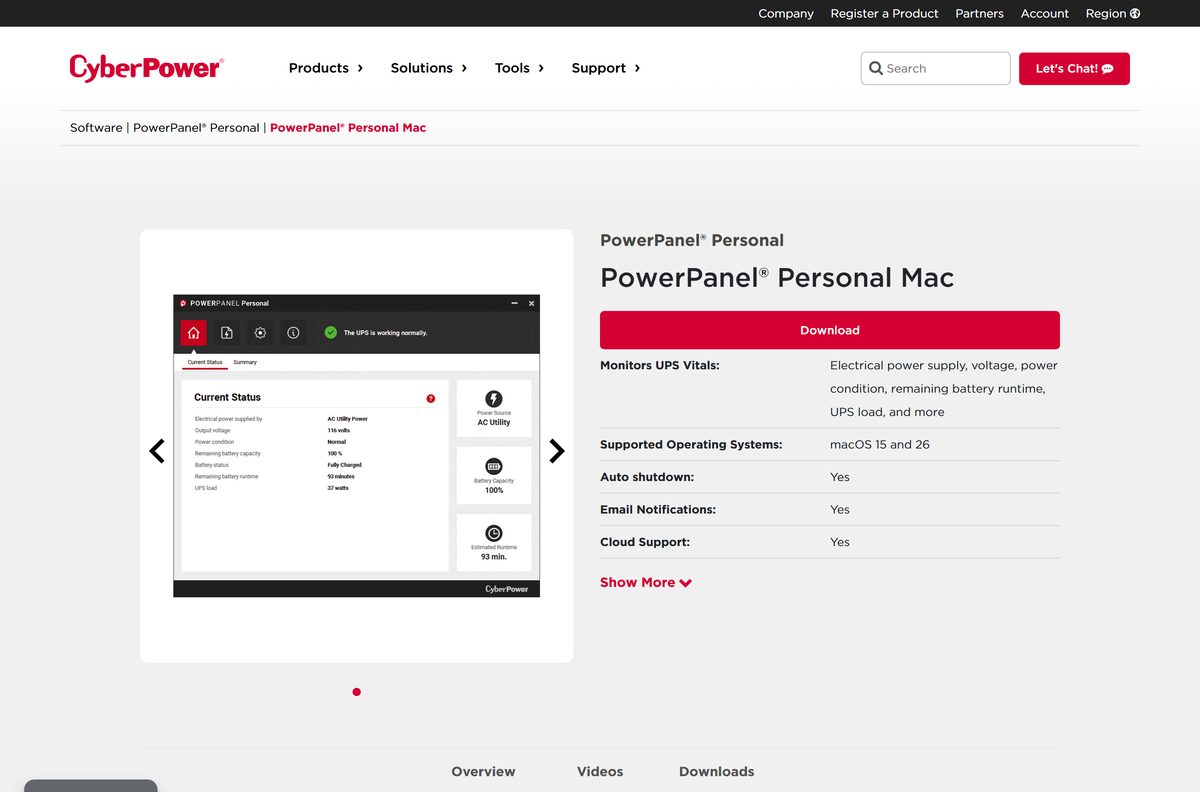Start a chat with Let's Chat!
Viewport: 1200px width, 792px height.
click(1074, 68)
